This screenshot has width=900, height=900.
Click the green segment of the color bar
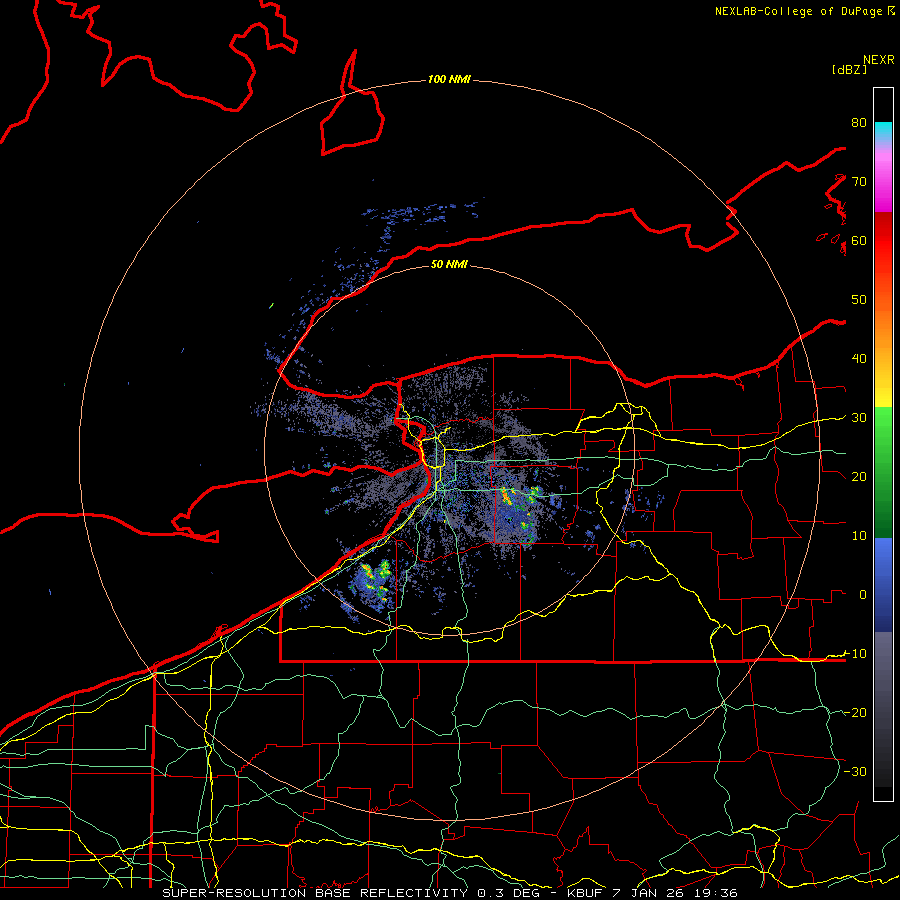[x=883, y=472]
